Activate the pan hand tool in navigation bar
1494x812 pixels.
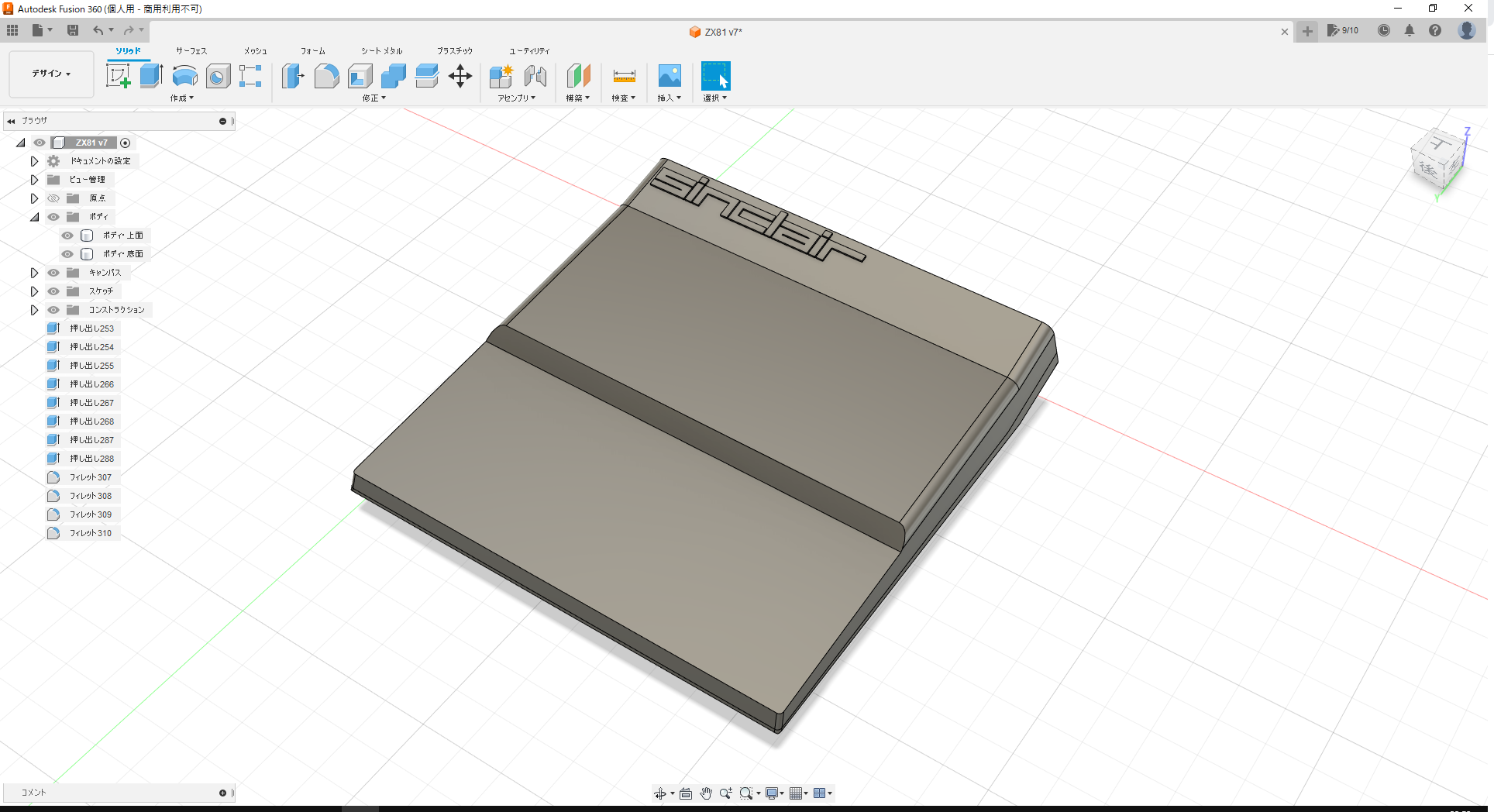706,793
